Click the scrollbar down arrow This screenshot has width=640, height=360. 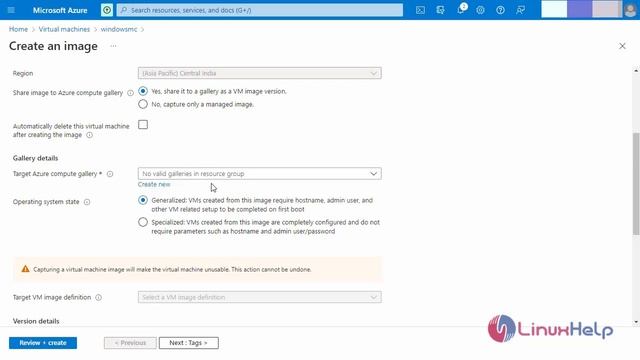coord(636,322)
